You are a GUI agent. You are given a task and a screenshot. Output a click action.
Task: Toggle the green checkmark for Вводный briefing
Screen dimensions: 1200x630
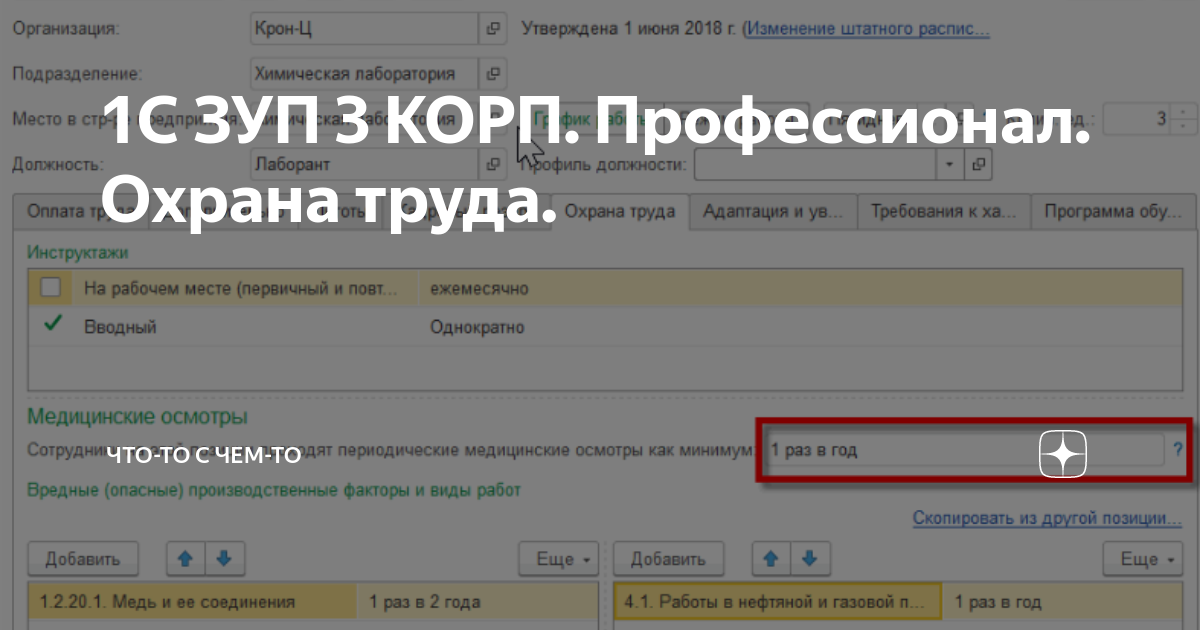(x=52, y=324)
